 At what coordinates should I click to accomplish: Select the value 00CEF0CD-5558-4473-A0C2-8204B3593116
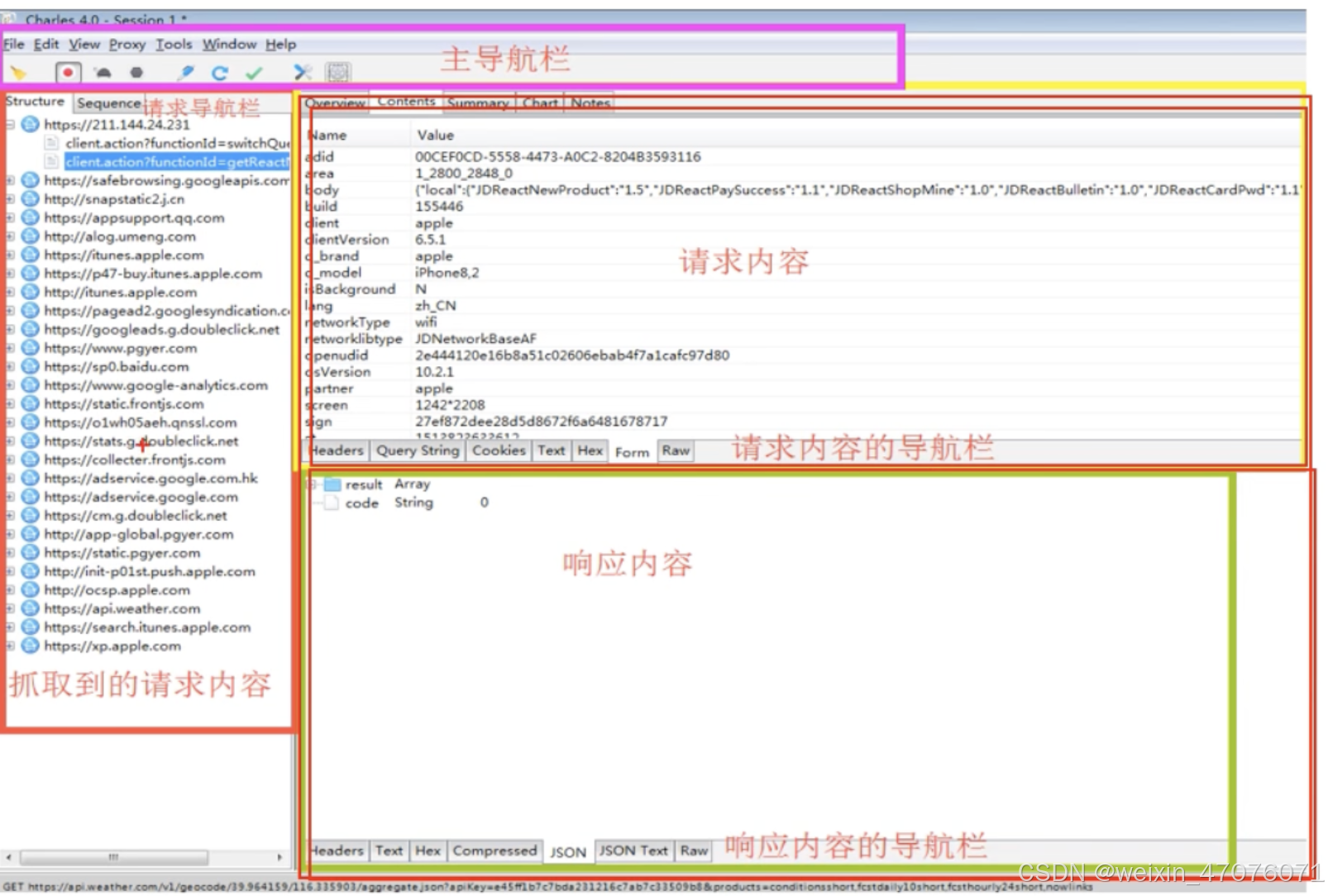point(558,157)
